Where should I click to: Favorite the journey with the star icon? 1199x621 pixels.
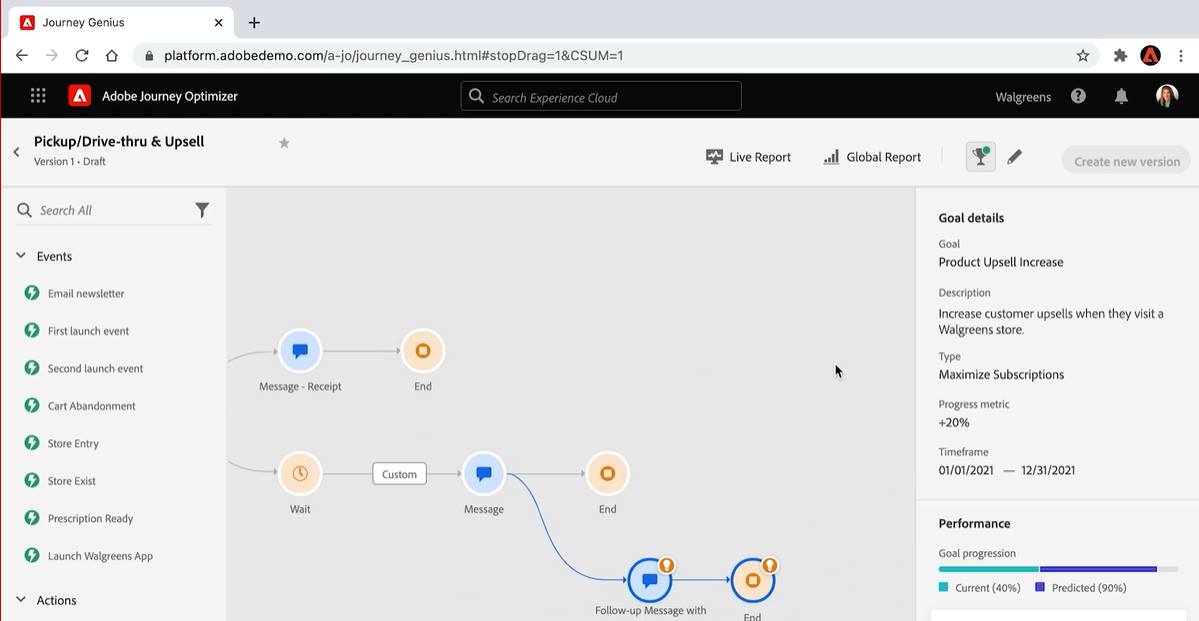284,143
